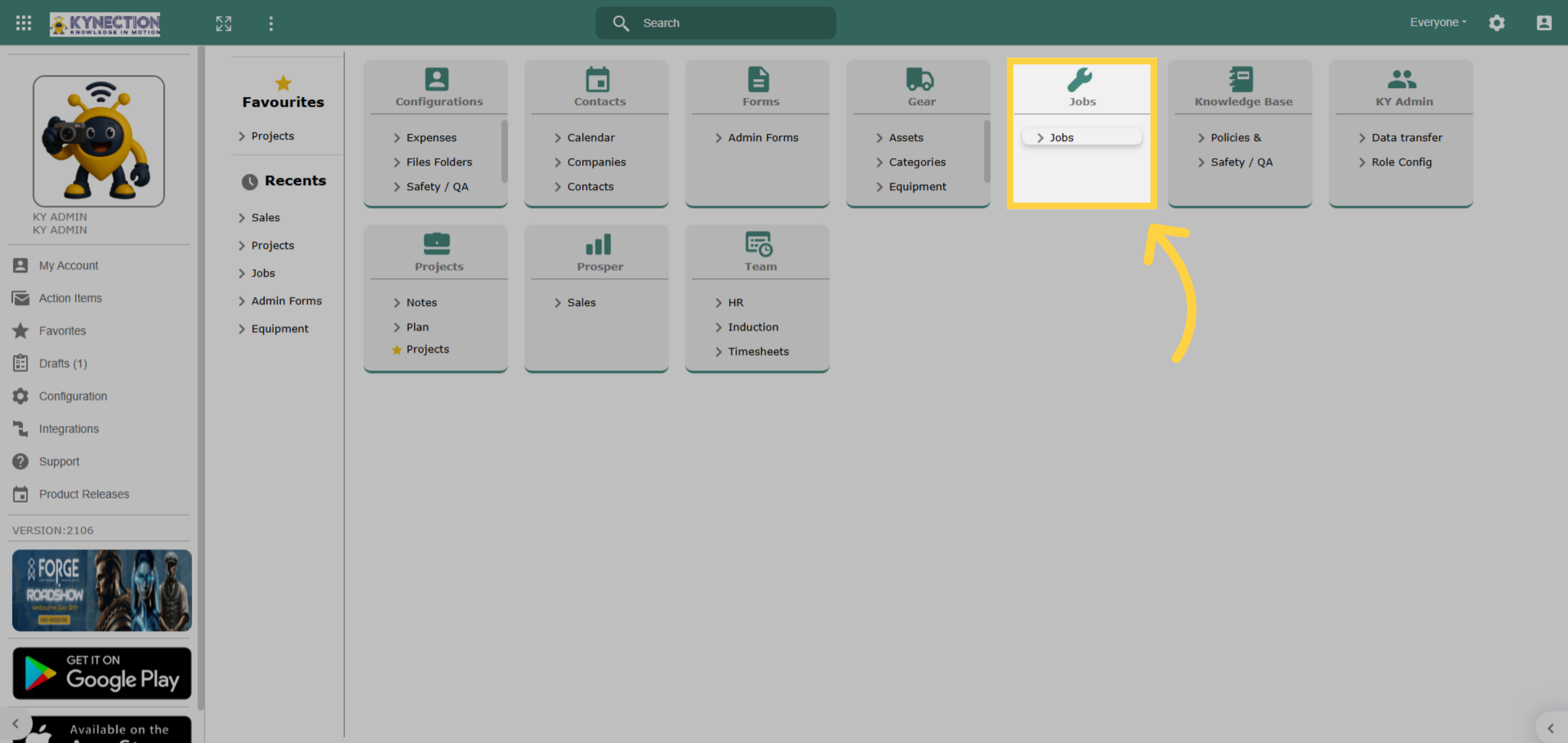Click the Recents clock icon
The width and height of the screenshot is (1568, 743).
click(x=250, y=182)
